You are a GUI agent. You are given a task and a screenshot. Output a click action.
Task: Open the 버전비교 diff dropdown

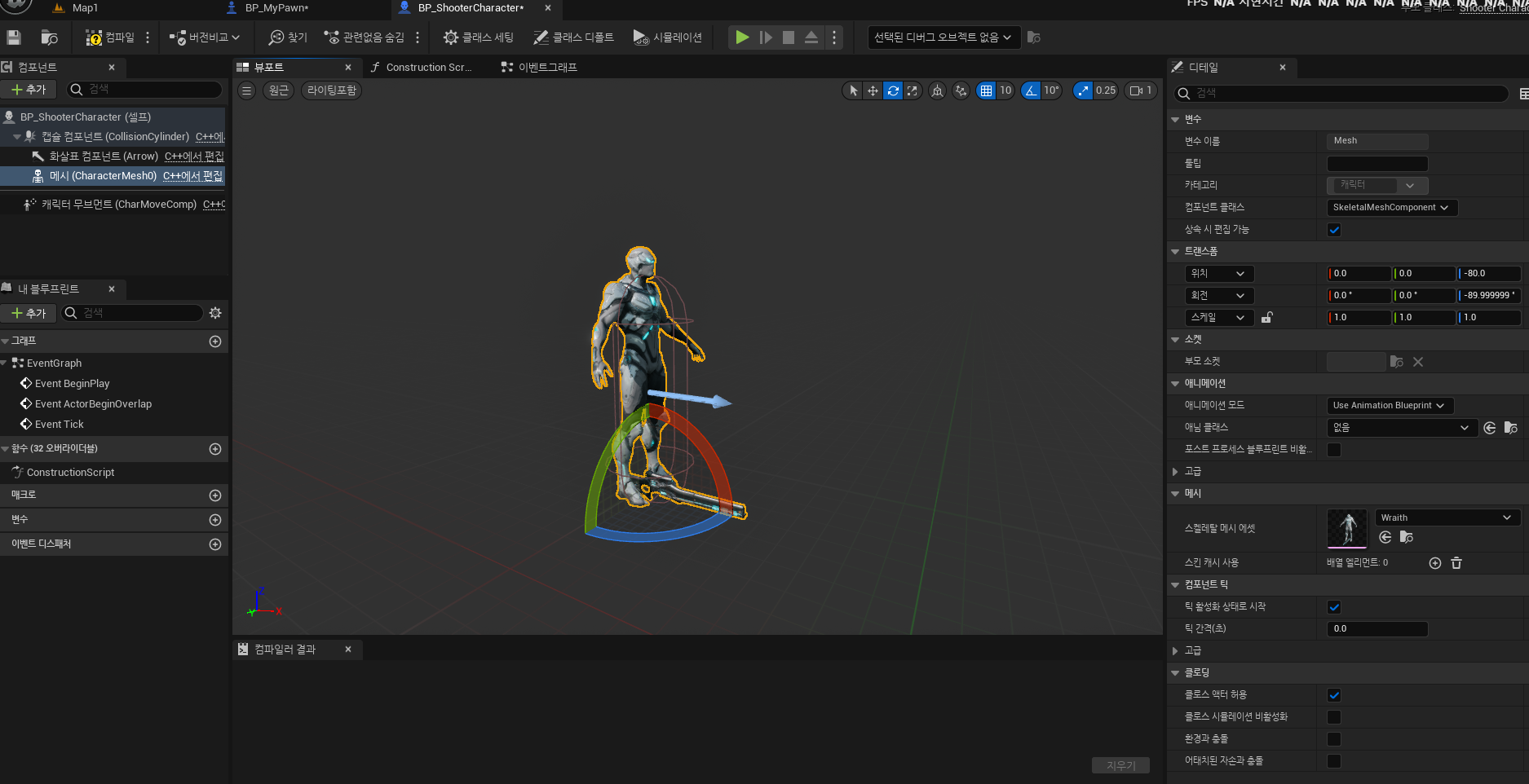coord(204,37)
